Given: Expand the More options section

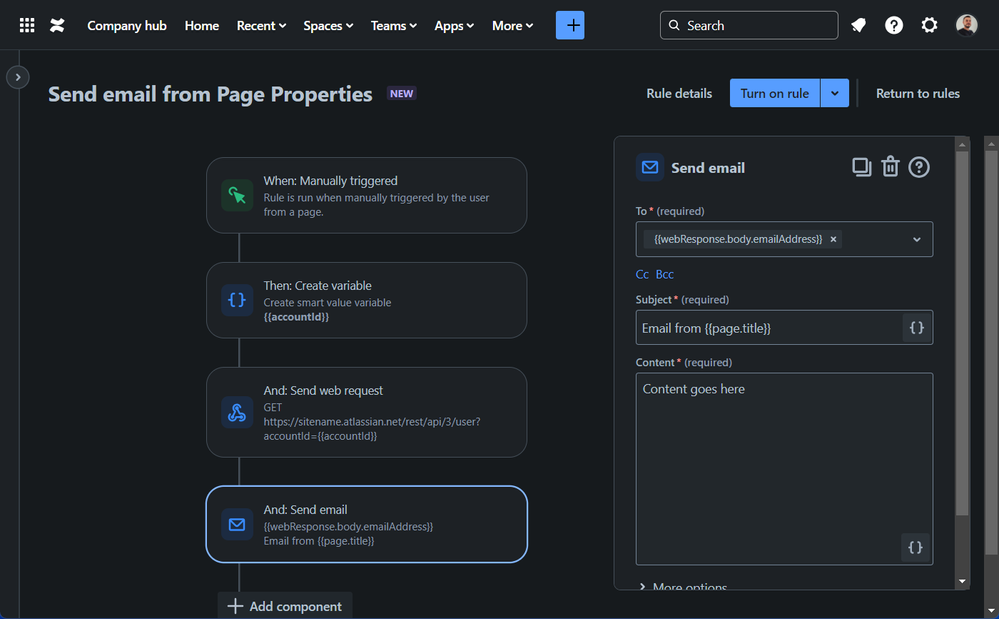Looking at the screenshot, I should pyautogui.click(x=684, y=587).
